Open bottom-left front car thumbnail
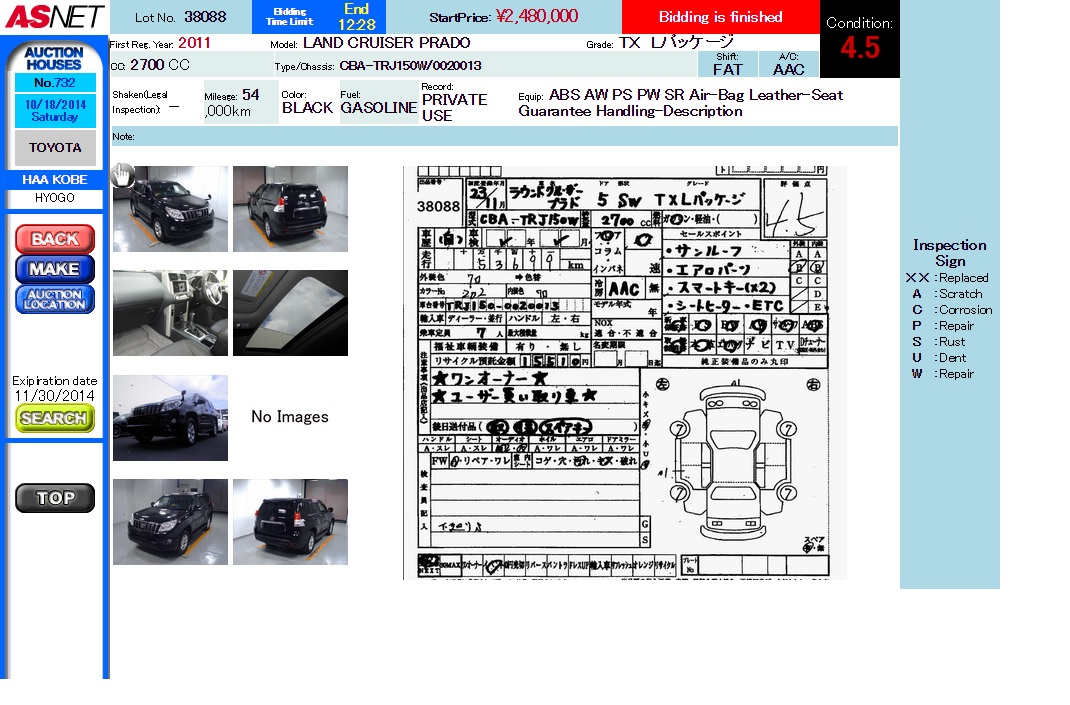The image size is (1070, 705). pyautogui.click(x=170, y=522)
